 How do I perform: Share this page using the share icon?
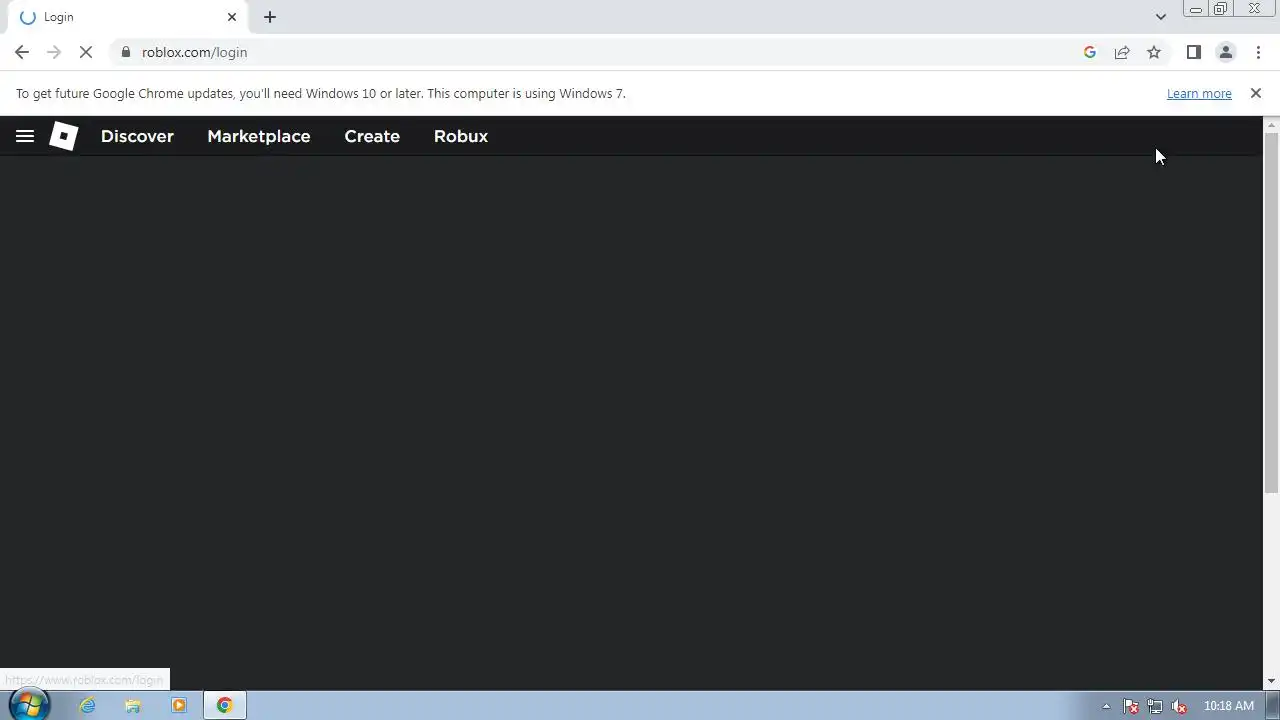tap(1122, 52)
